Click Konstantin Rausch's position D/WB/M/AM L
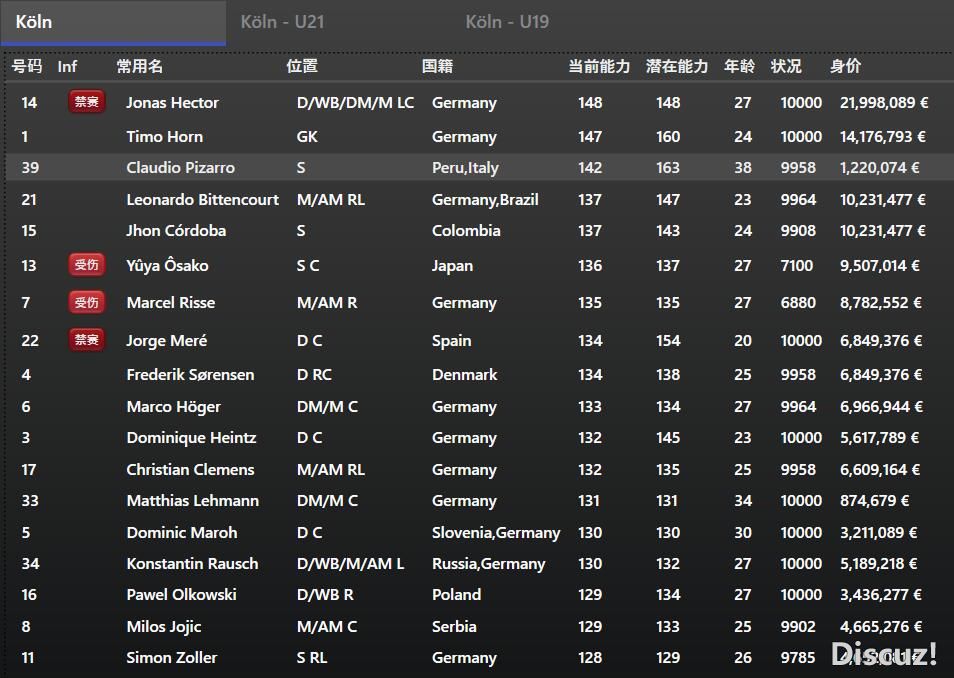 point(350,564)
